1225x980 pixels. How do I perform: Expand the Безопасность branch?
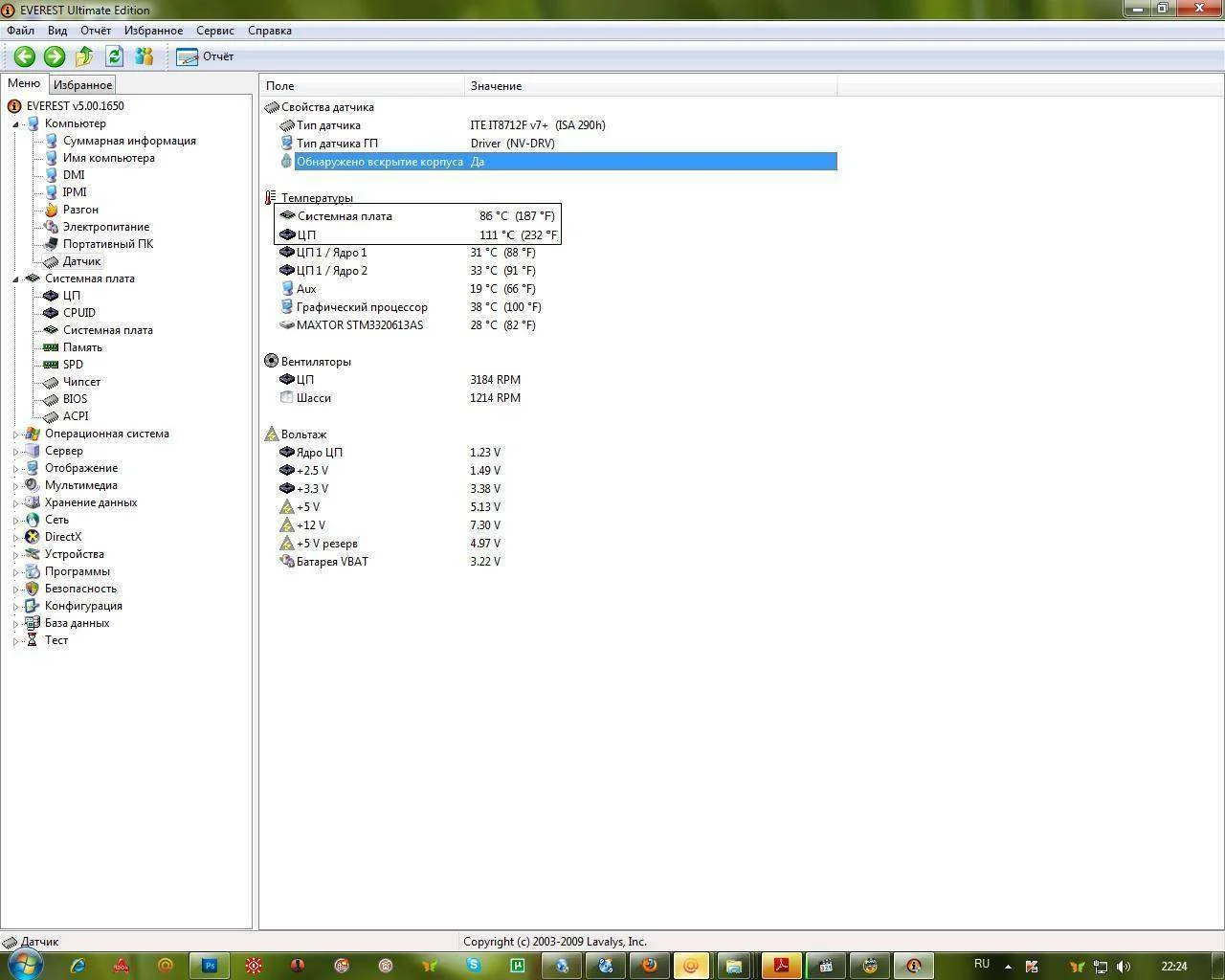pos(16,590)
